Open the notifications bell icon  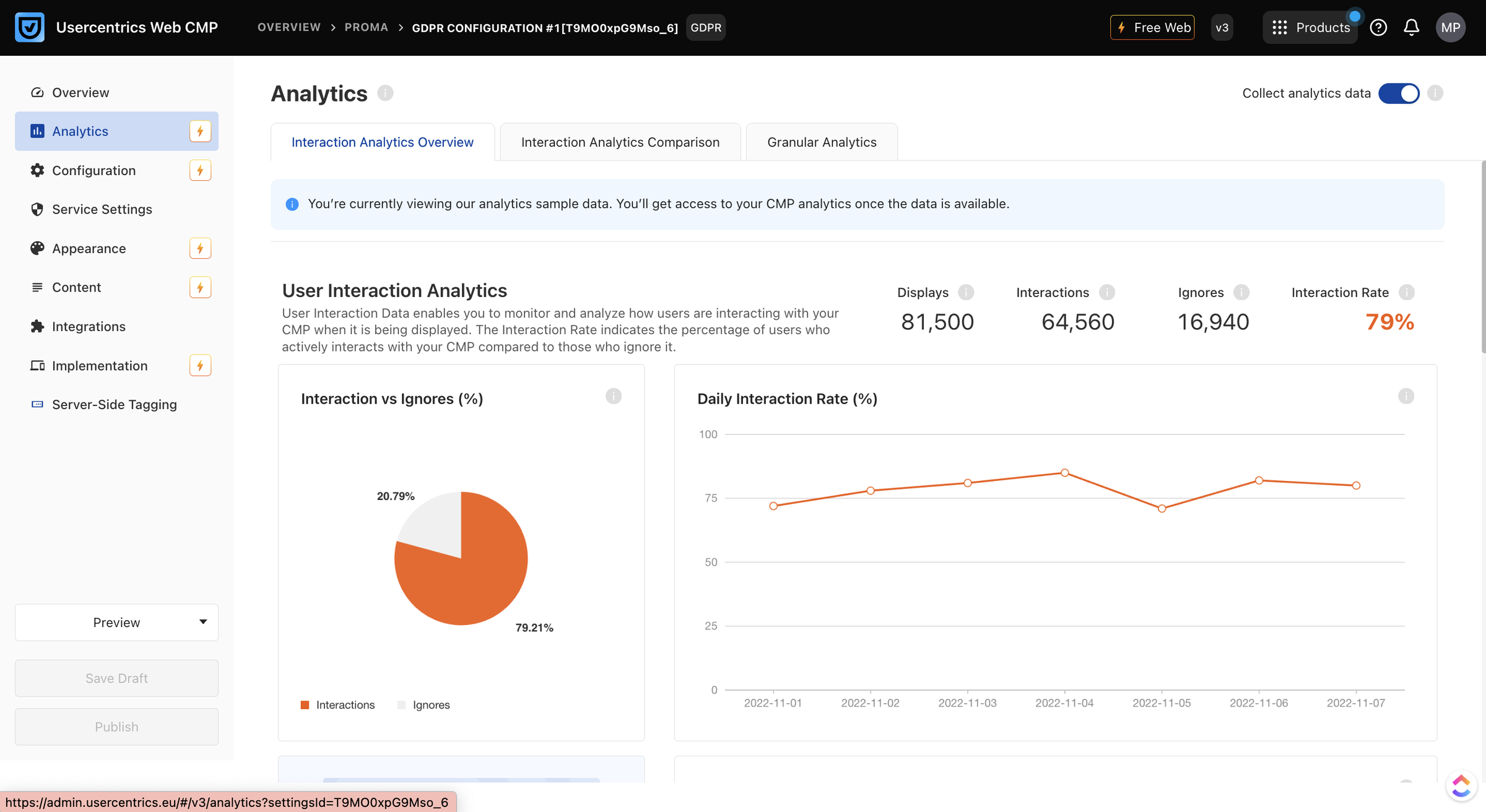1411,27
